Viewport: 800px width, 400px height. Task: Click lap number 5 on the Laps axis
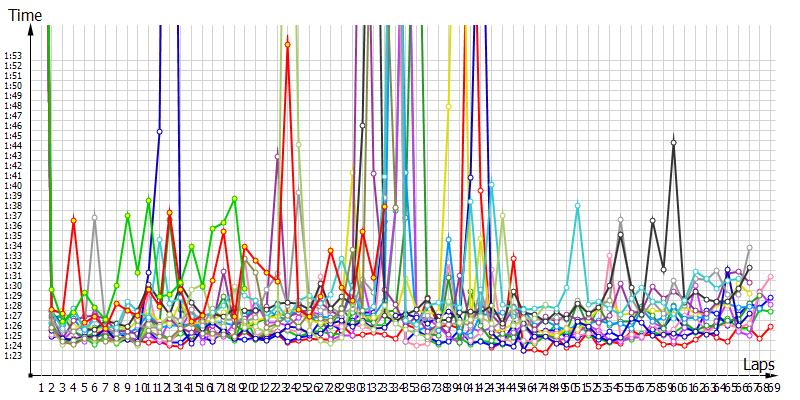(x=84, y=388)
